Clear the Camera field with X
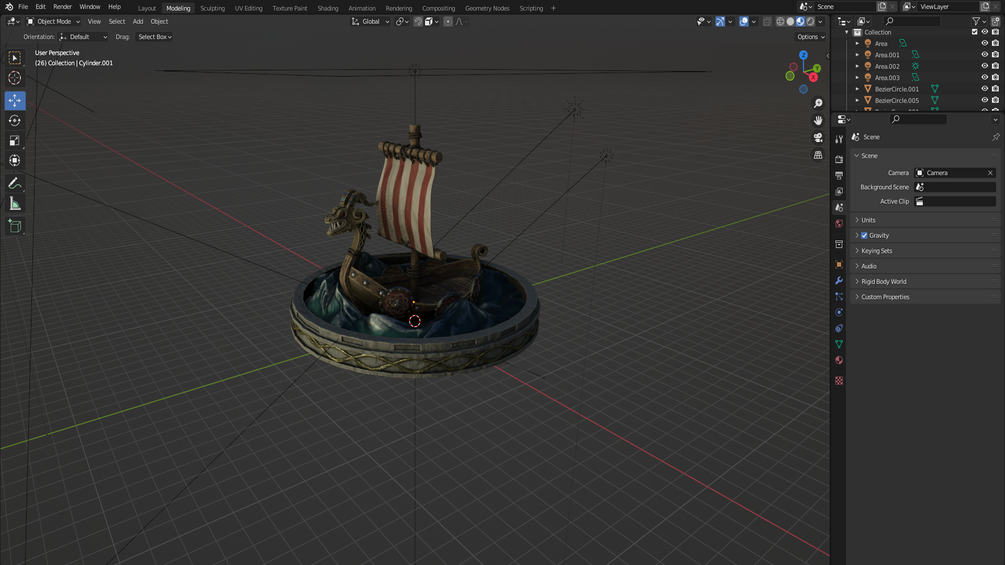Viewport: 1005px width, 565px height. [x=990, y=173]
